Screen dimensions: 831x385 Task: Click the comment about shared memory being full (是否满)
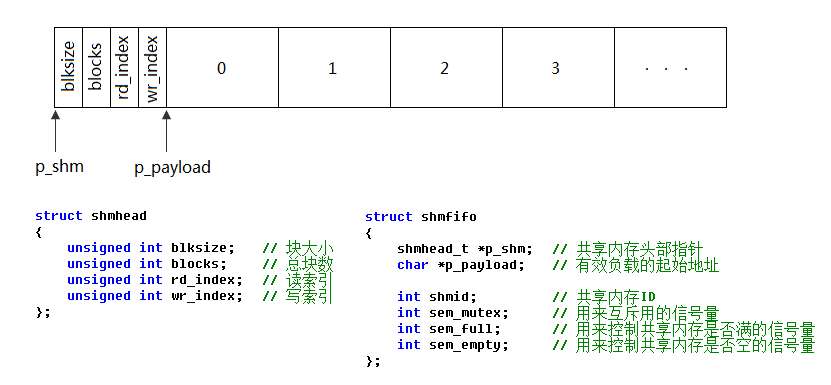[x=683, y=329]
